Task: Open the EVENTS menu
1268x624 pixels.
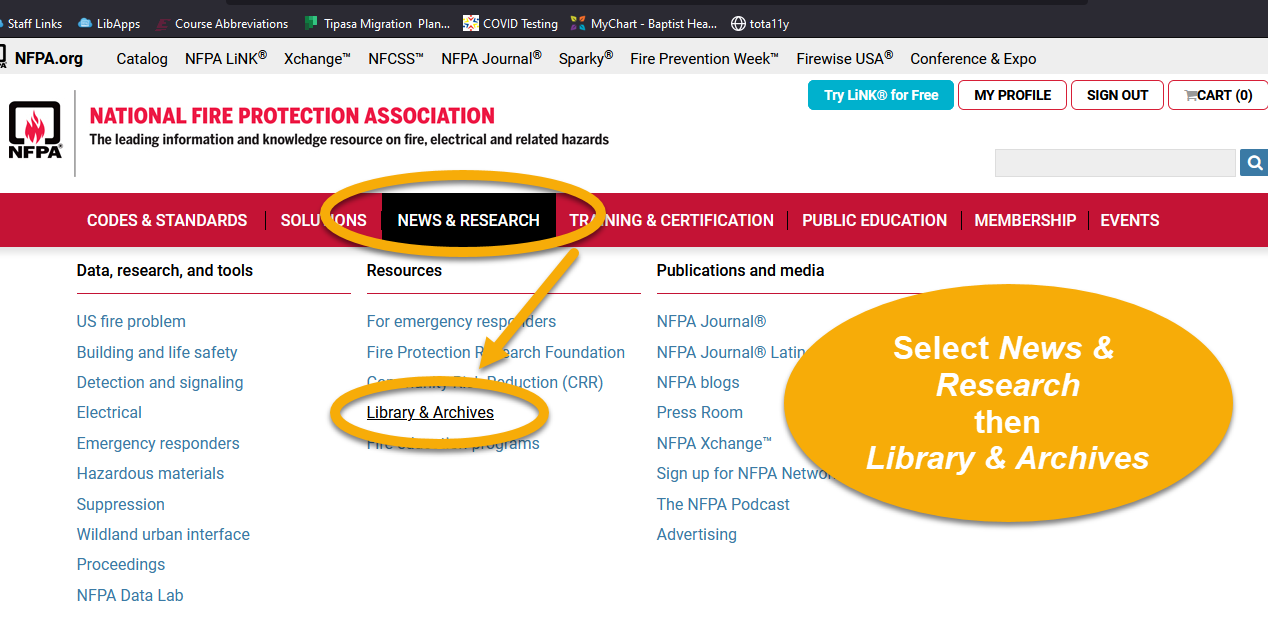Action: click(1130, 220)
